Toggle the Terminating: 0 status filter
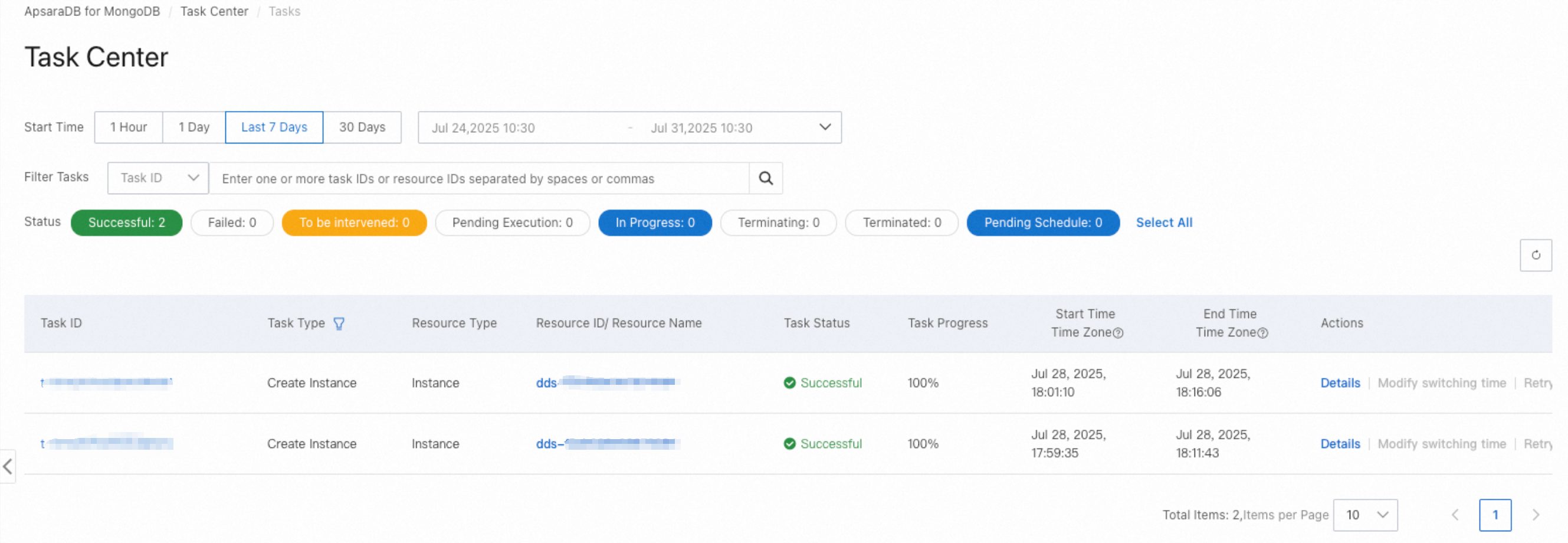The image size is (1568, 543). click(779, 223)
